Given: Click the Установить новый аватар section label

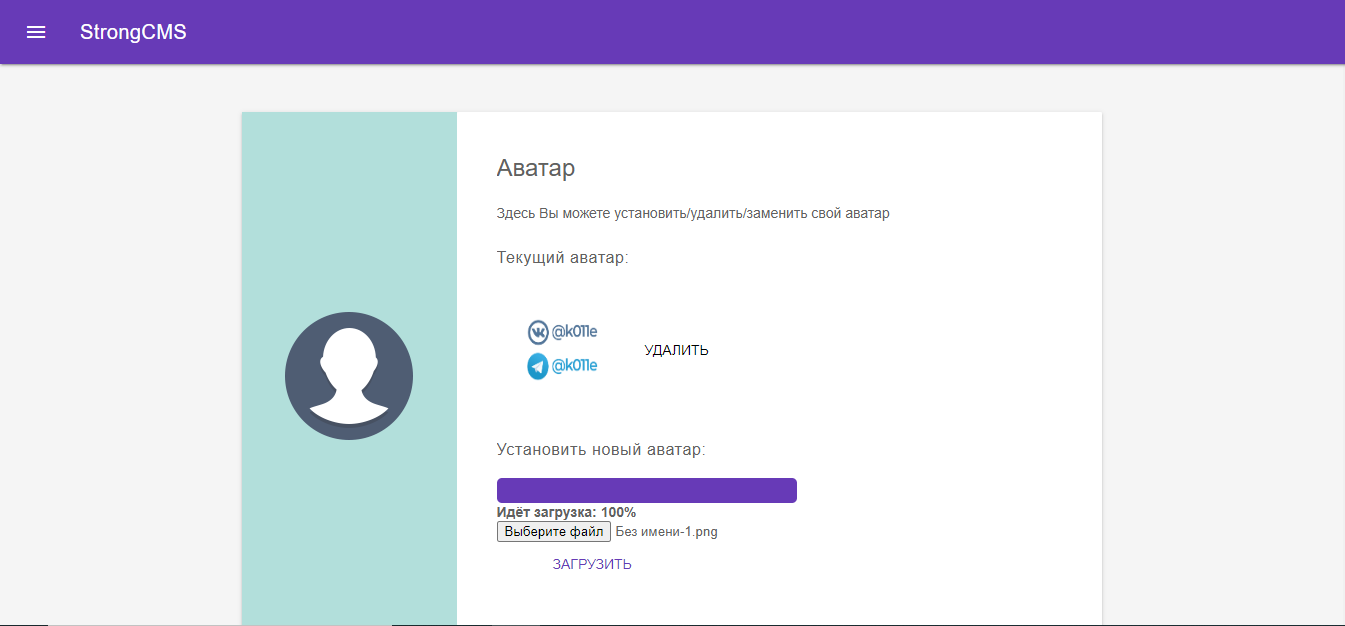Looking at the screenshot, I should [601, 450].
